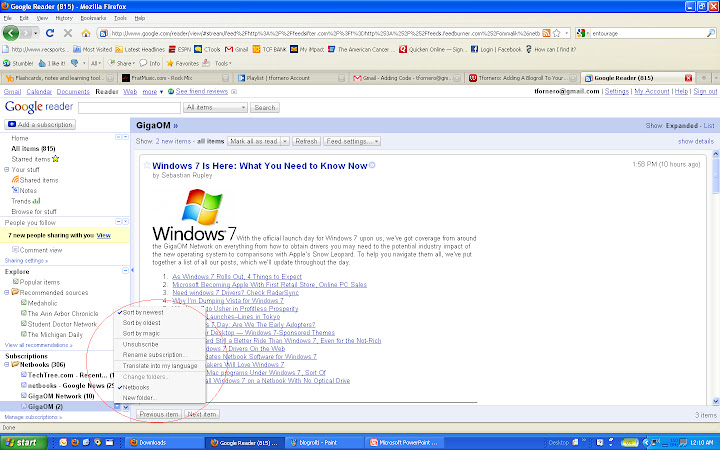
Task: Open StumbleUpon Favorites star
Action: [182, 63]
